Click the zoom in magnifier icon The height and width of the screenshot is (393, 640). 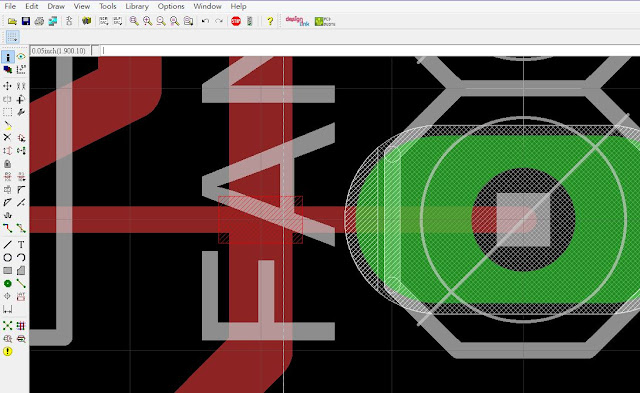click(x=147, y=21)
